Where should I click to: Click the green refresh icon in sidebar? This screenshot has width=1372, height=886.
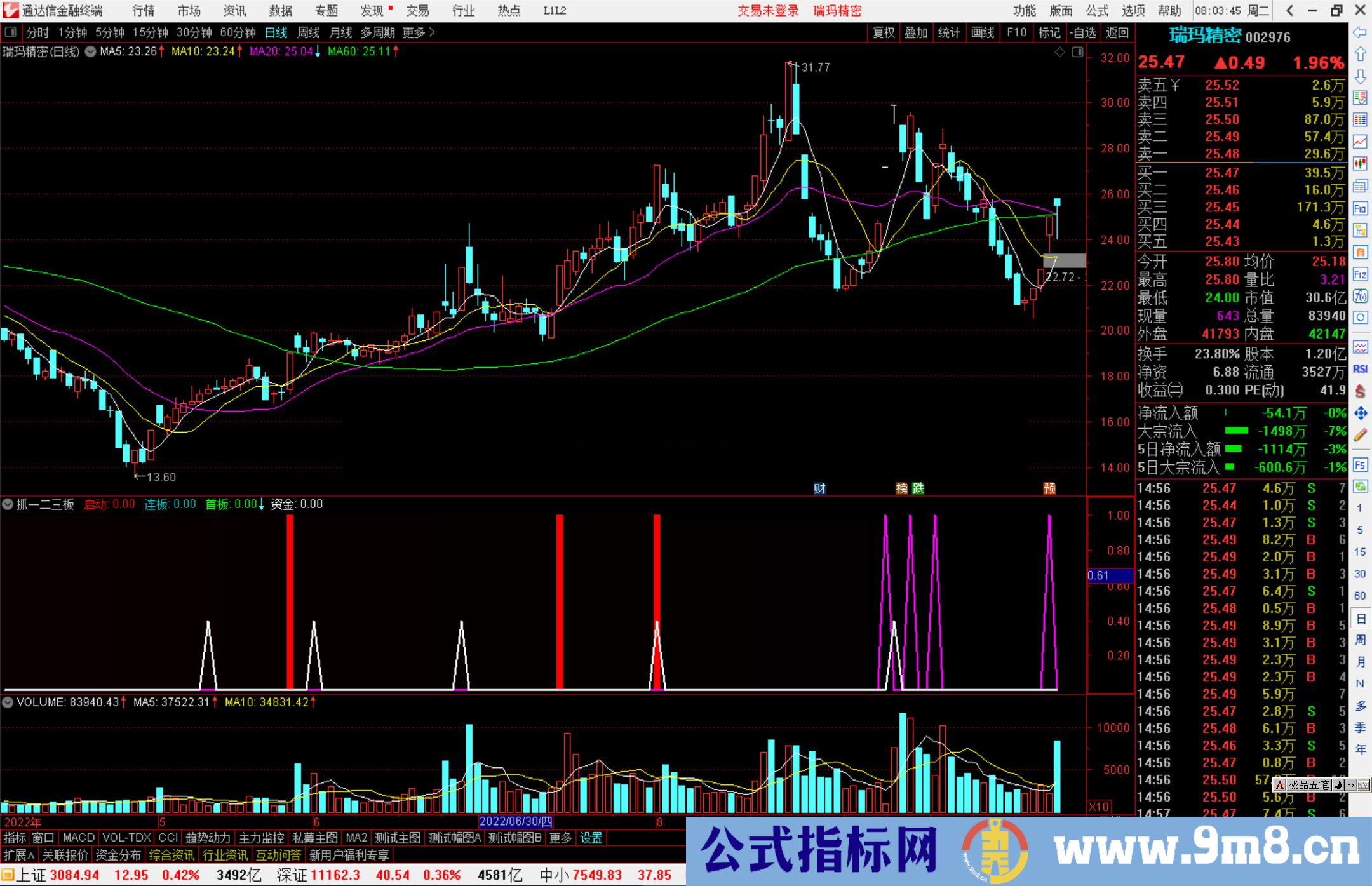click(x=1360, y=487)
